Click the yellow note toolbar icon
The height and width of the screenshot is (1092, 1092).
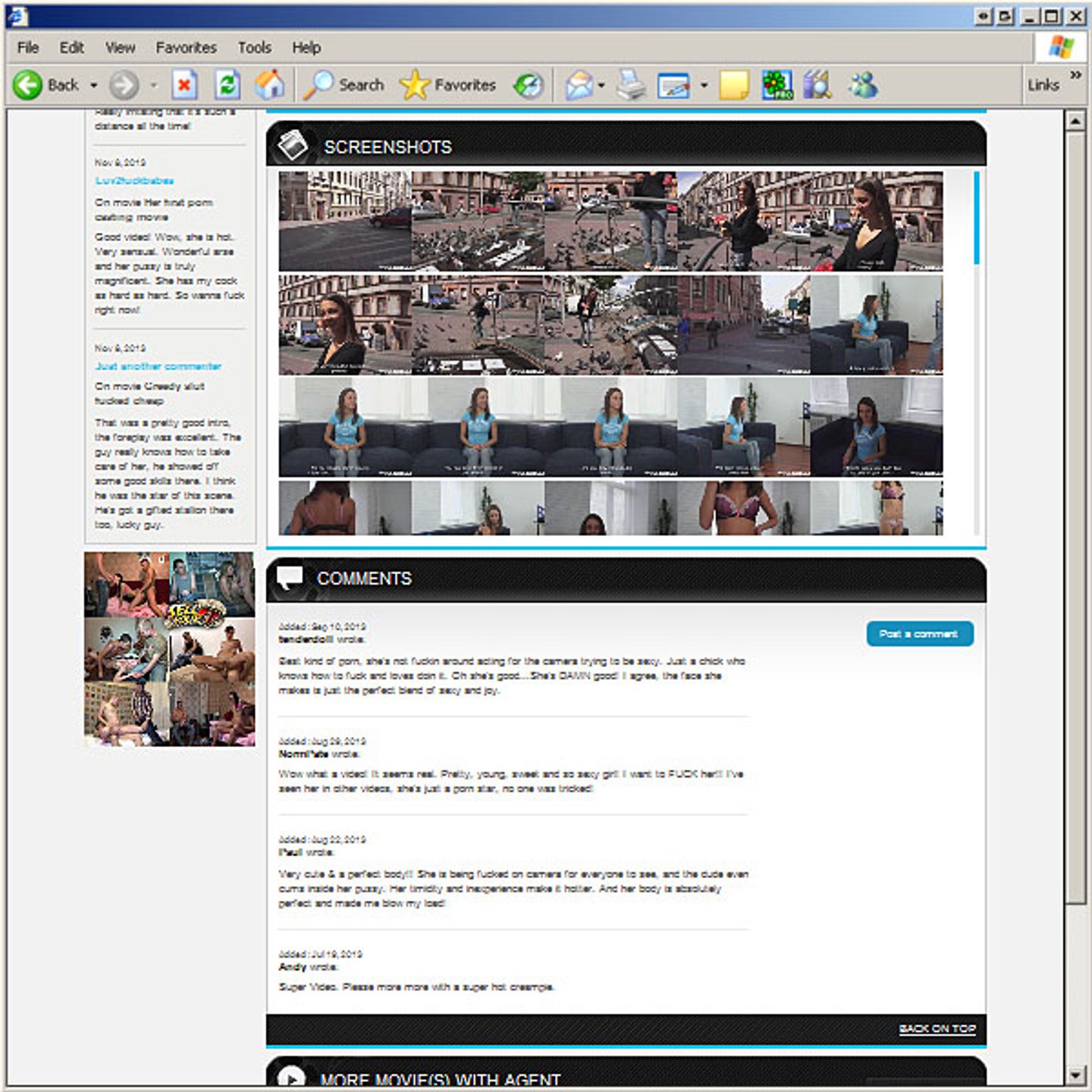pos(733,85)
